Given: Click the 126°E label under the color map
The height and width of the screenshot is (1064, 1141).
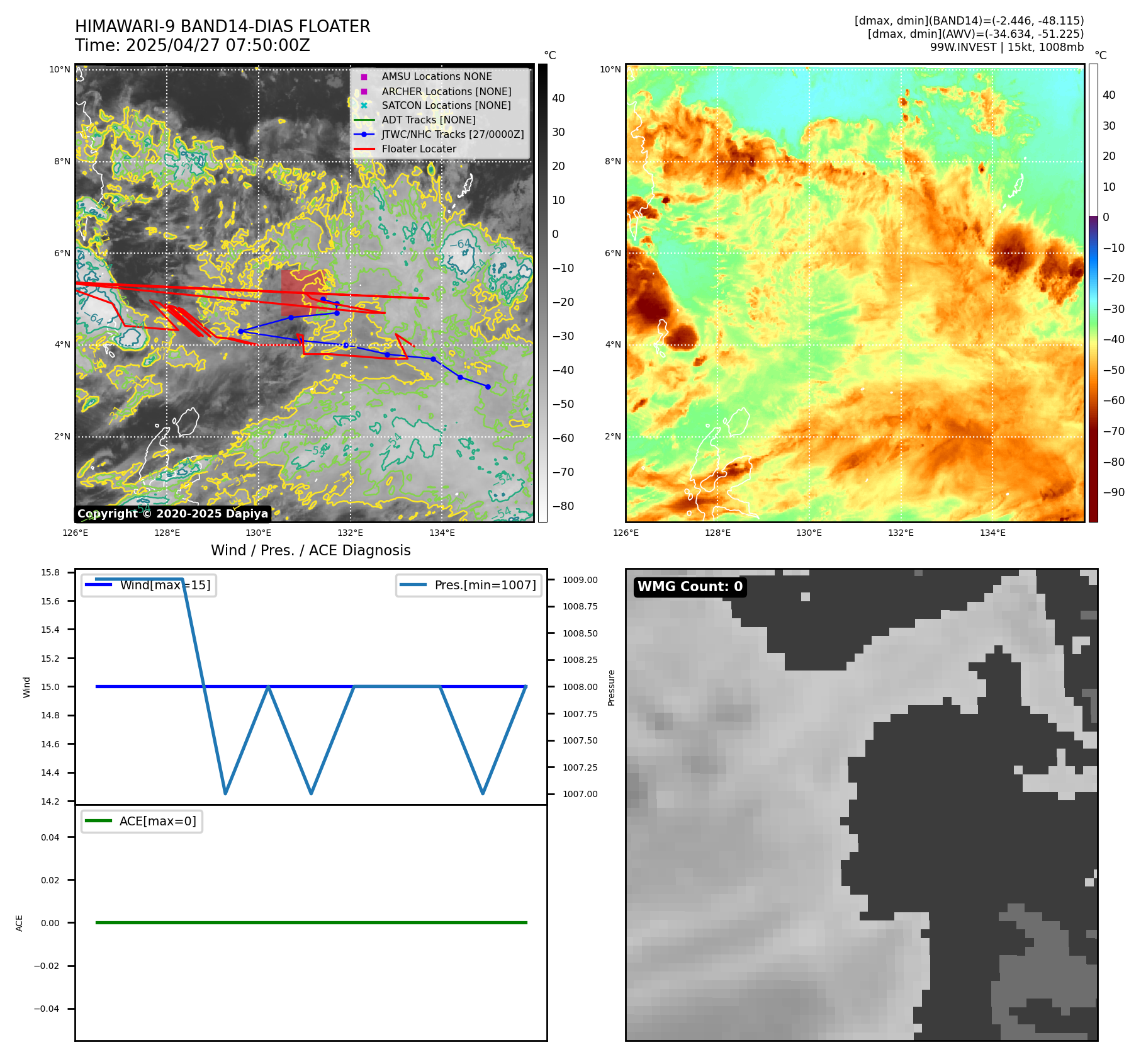Looking at the screenshot, I should [x=626, y=533].
